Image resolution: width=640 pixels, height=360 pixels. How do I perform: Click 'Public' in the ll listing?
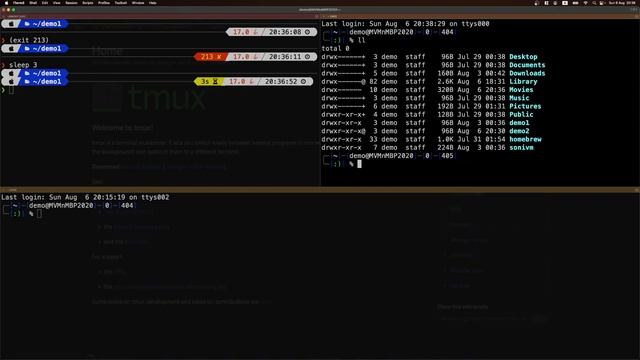coord(521,114)
